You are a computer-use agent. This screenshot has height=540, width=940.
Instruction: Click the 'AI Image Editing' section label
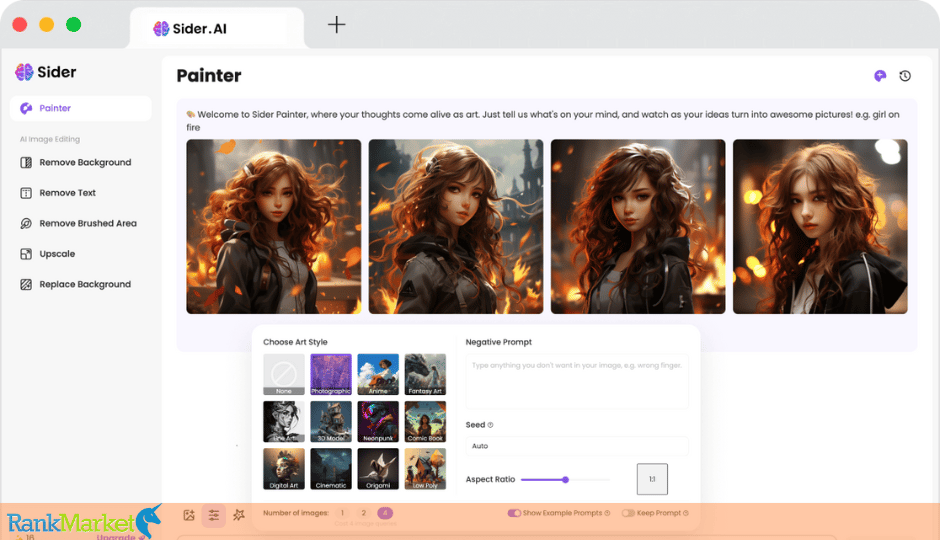50,139
